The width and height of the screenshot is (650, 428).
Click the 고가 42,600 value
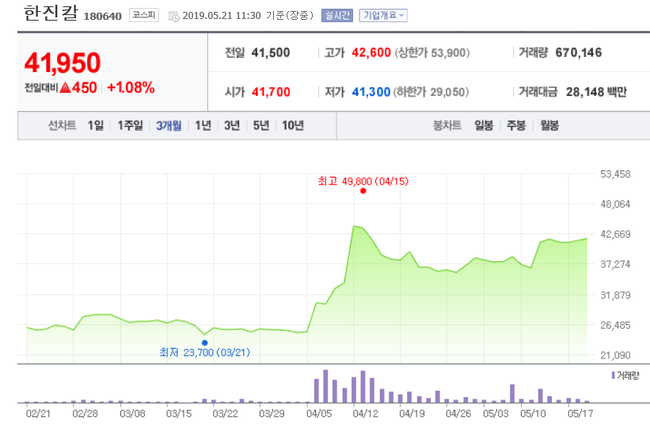pos(371,53)
